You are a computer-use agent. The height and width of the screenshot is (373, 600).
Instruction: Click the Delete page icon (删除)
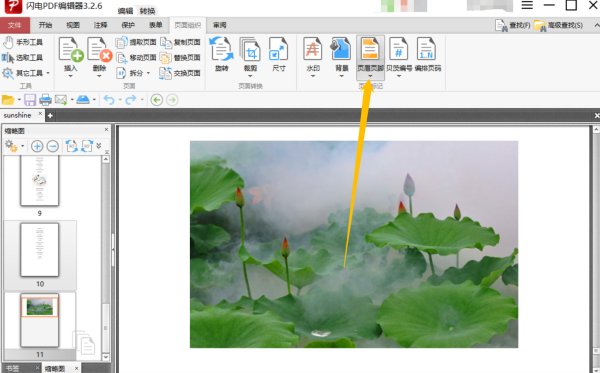coord(99,50)
